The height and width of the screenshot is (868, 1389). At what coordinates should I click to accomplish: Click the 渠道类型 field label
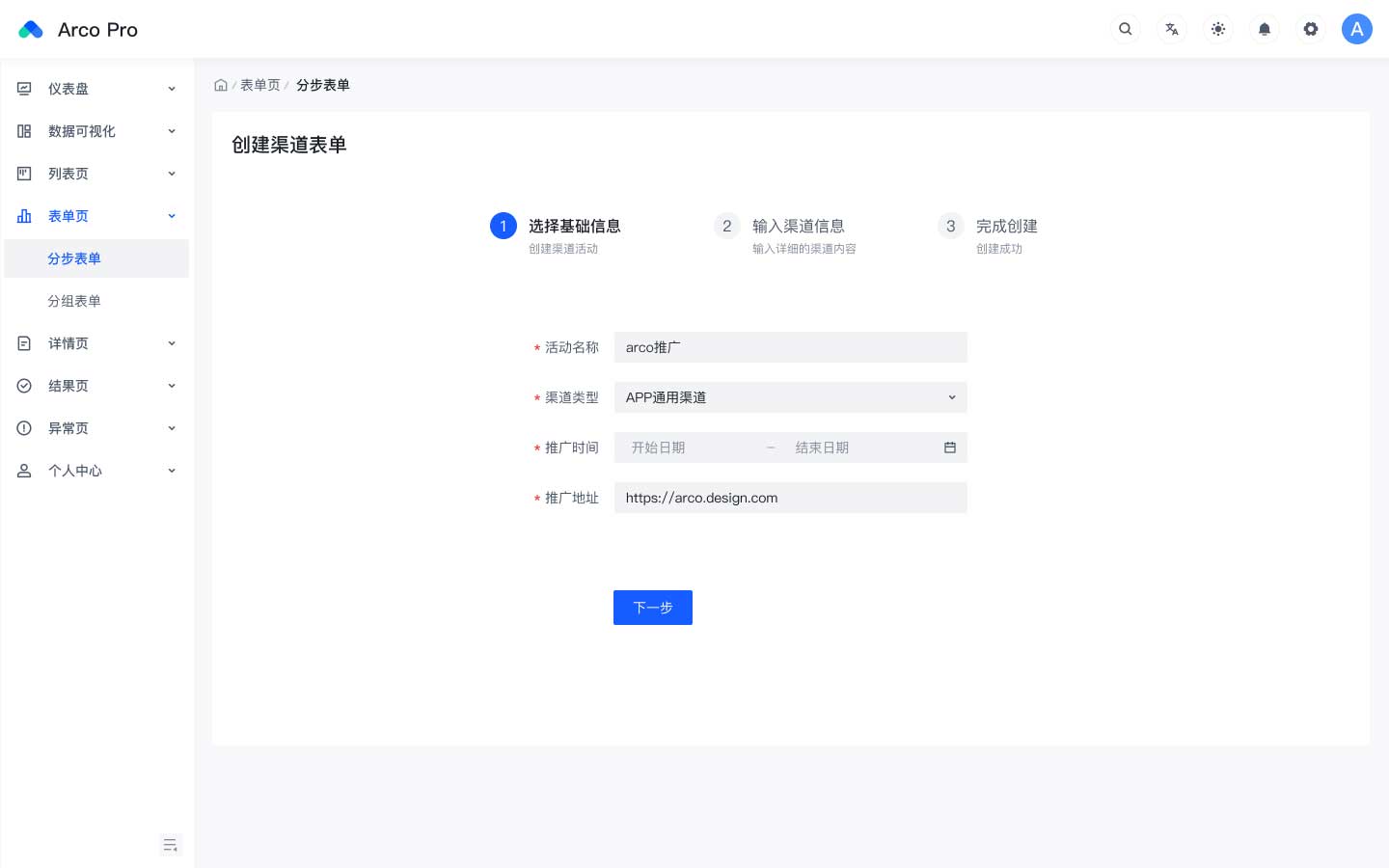[x=572, y=397]
